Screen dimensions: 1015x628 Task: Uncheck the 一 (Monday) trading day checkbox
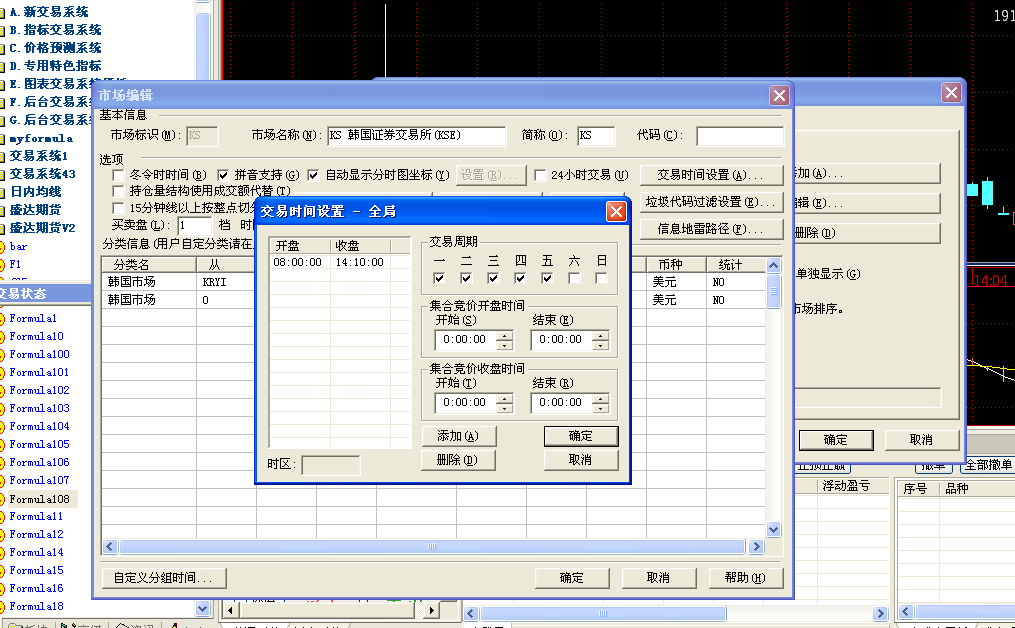[x=439, y=278]
